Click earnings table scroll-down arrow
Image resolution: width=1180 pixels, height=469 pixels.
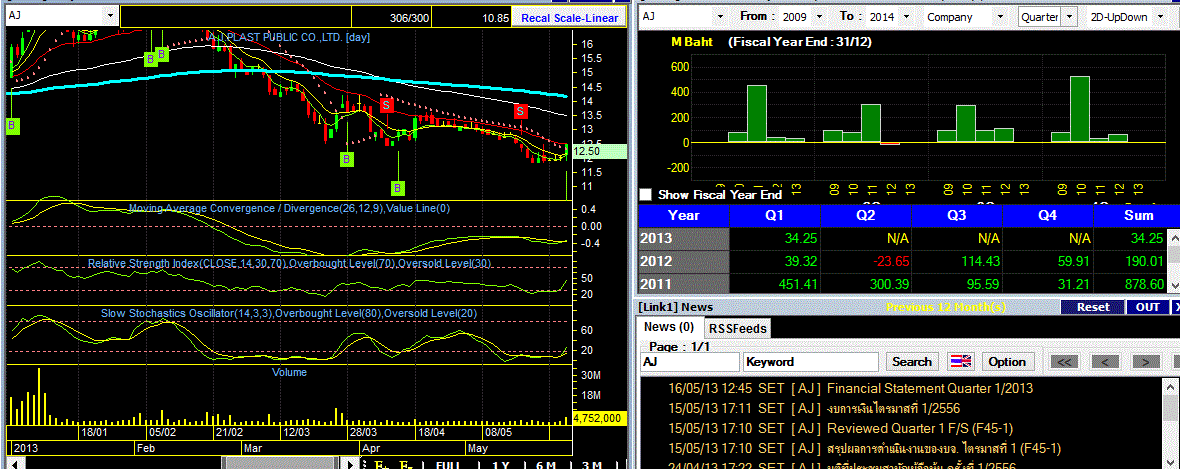(x=1173, y=285)
